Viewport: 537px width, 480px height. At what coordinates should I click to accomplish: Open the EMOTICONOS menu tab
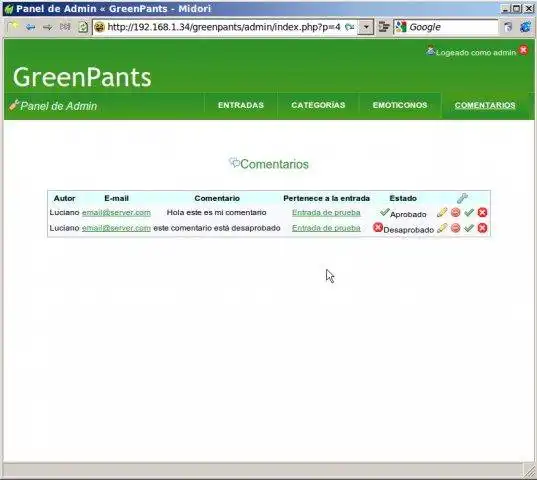400,105
